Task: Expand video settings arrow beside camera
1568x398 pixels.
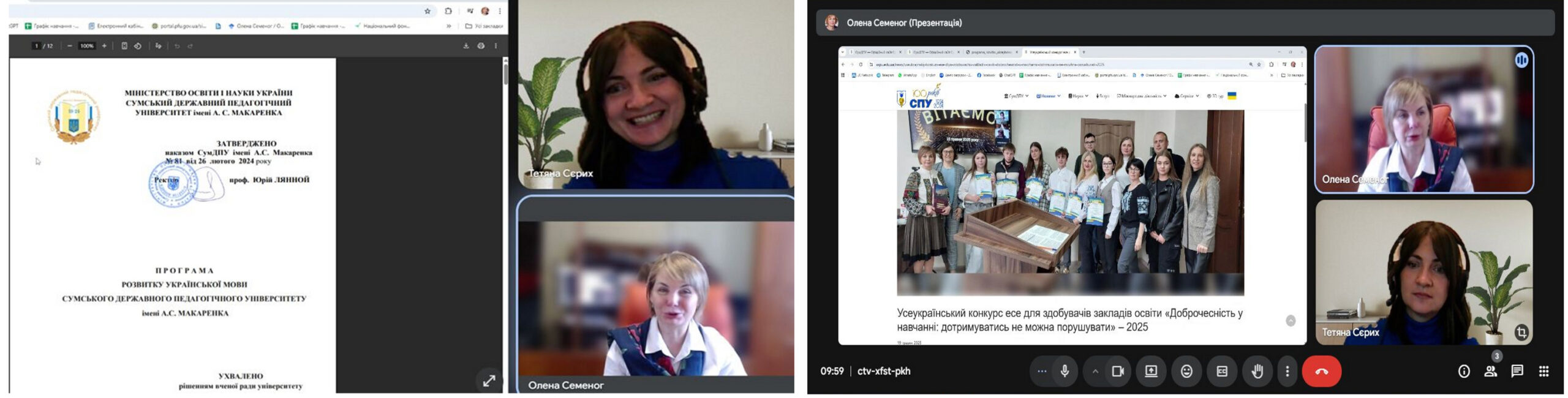Action: click(1095, 371)
